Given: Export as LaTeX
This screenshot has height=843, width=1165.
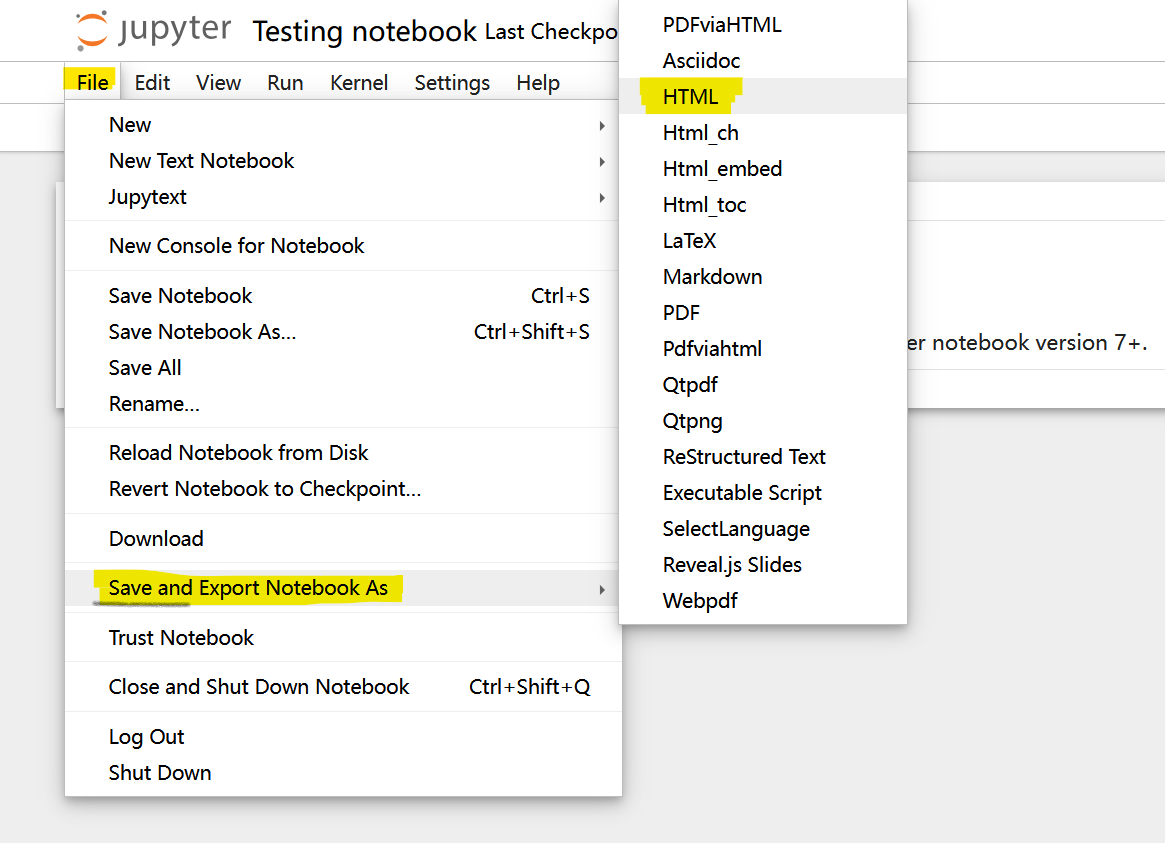Looking at the screenshot, I should click(x=763, y=241).
